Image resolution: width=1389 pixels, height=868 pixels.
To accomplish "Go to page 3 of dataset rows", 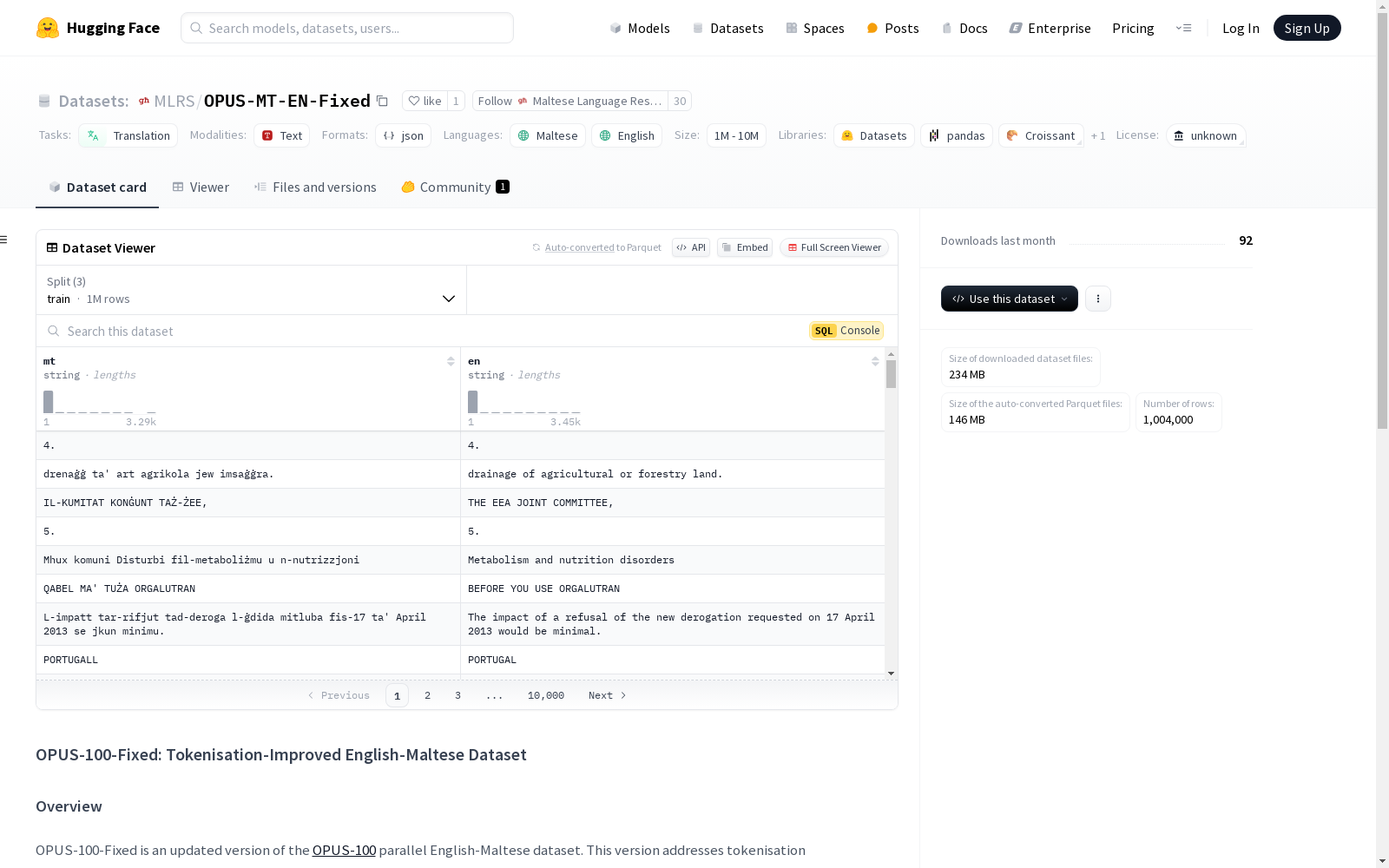I will pos(458,695).
